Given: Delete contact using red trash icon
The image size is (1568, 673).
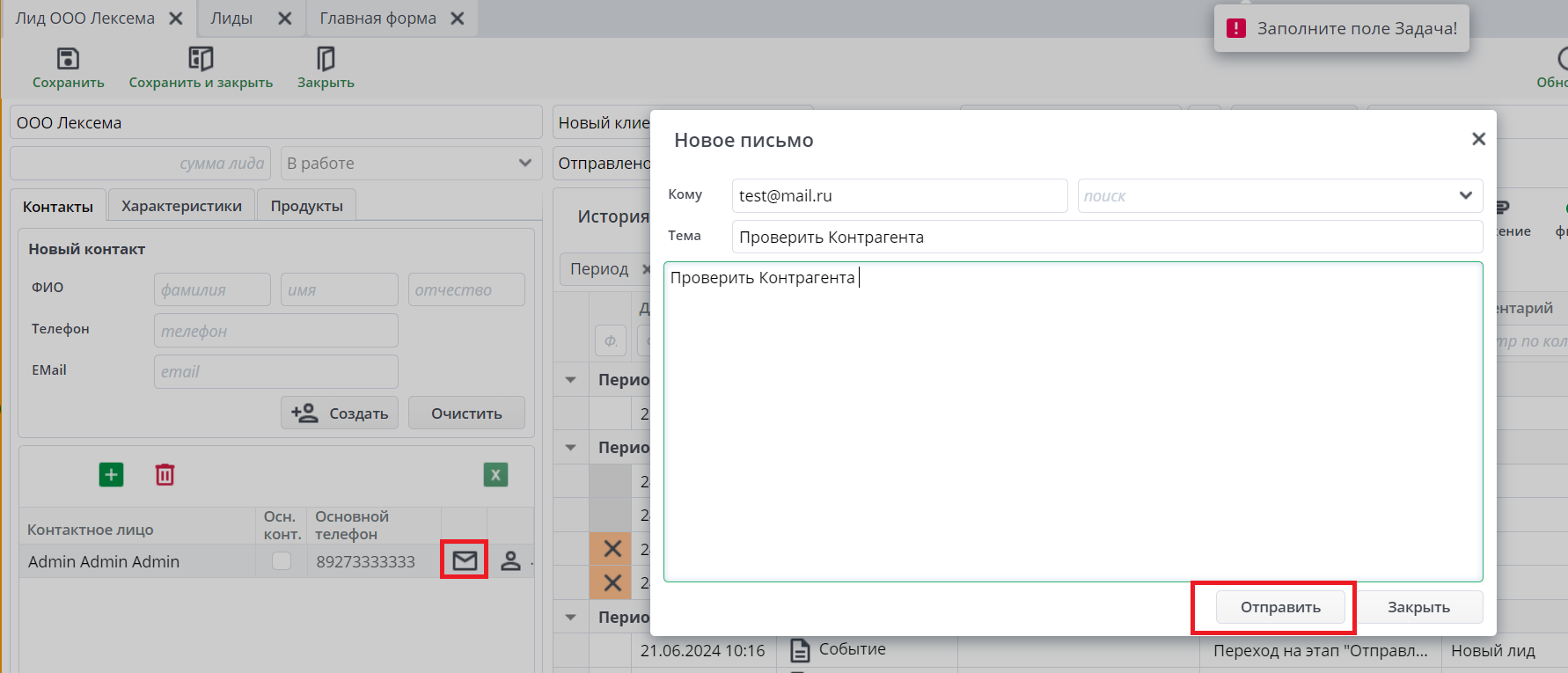Looking at the screenshot, I should point(165,475).
